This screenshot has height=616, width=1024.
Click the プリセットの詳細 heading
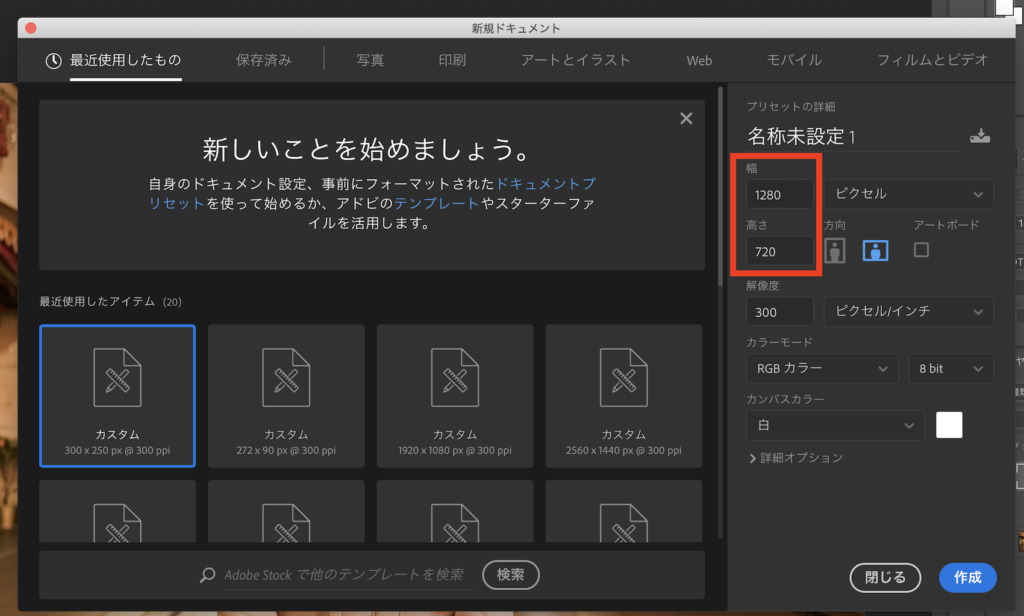point(791,106)
